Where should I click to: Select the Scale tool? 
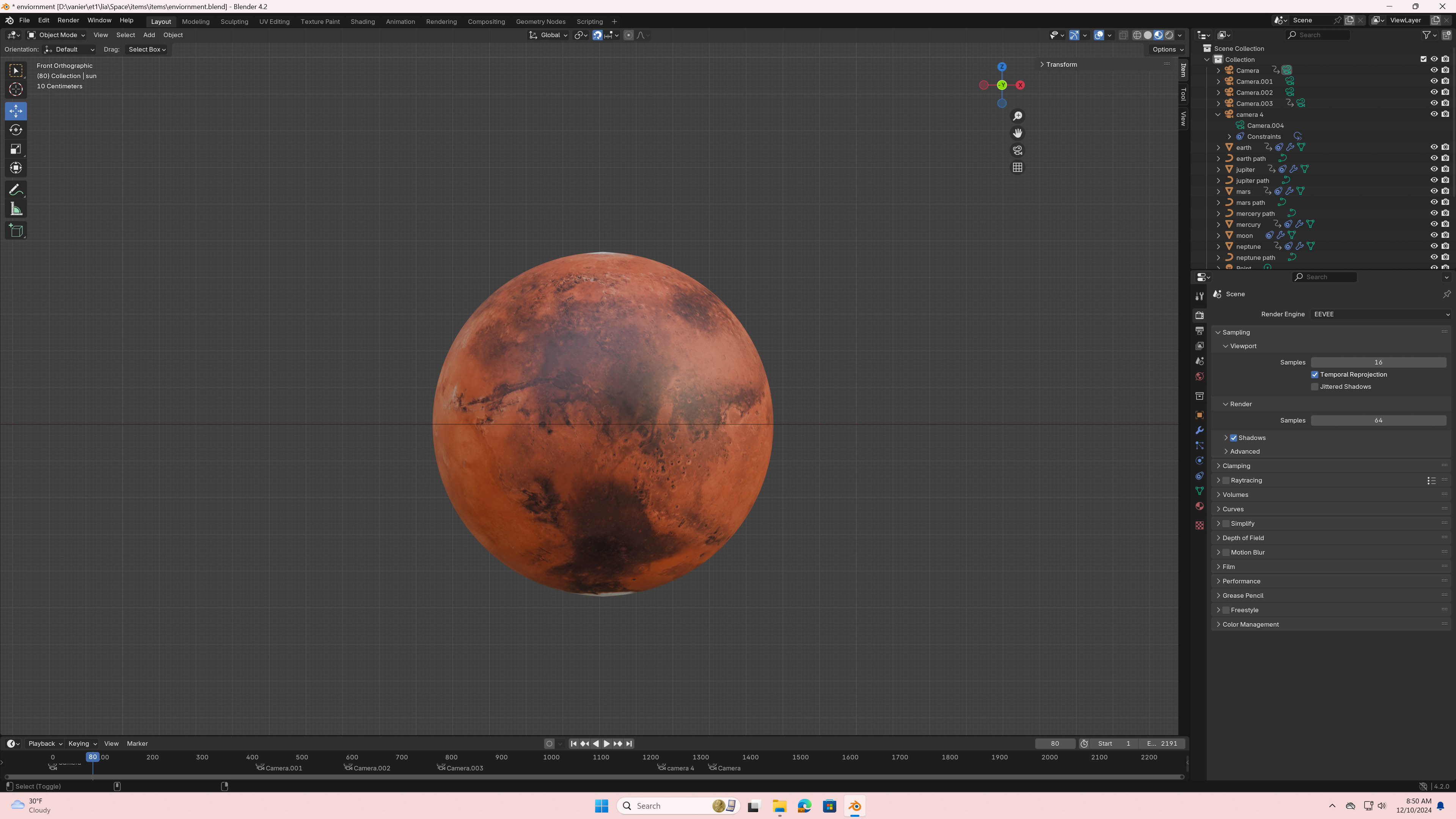[16, 149]
